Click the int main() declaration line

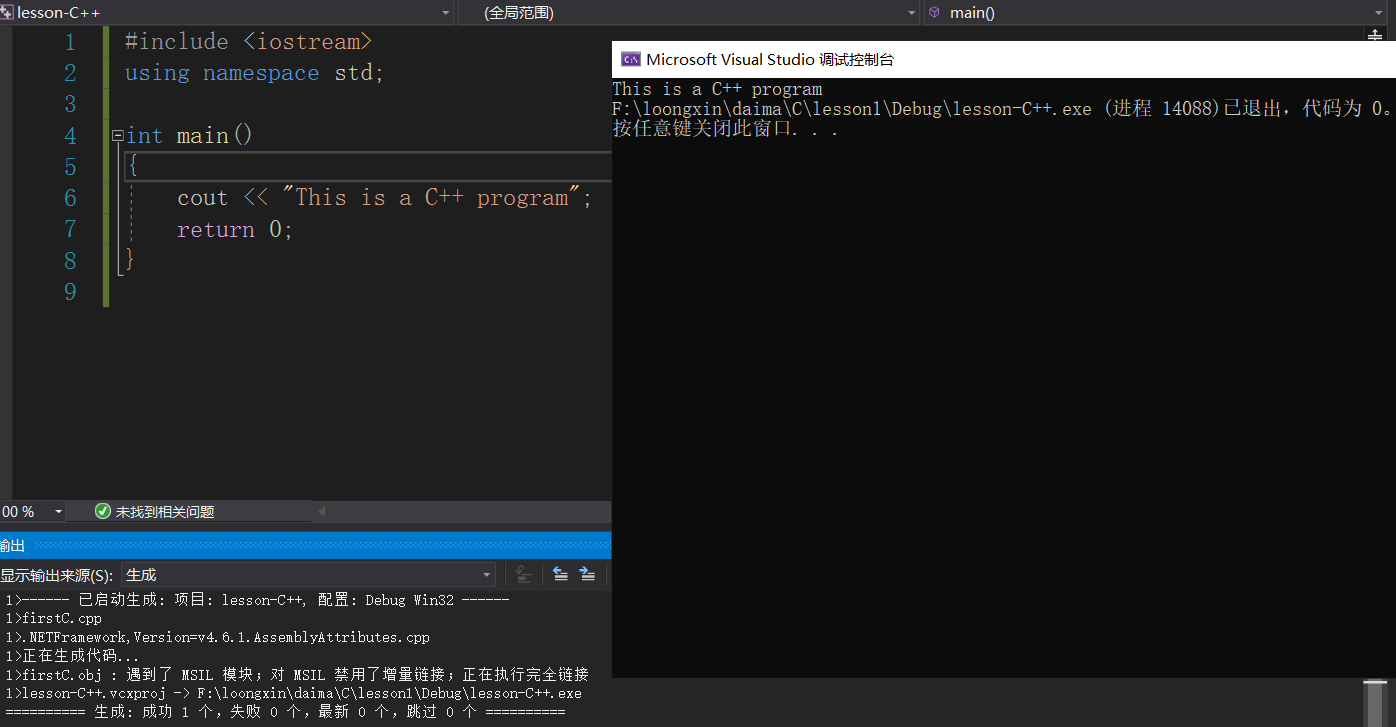click(x=189, y=135)
